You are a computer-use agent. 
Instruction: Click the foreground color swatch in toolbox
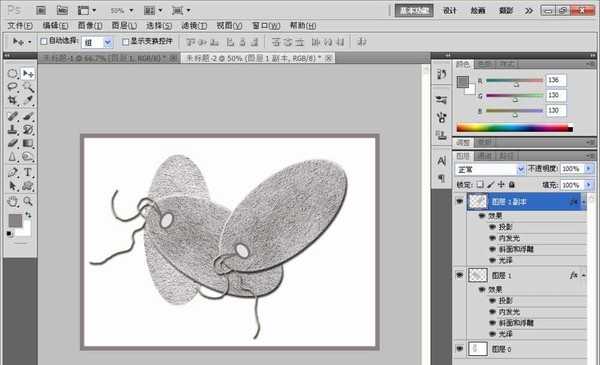point(15,221)
